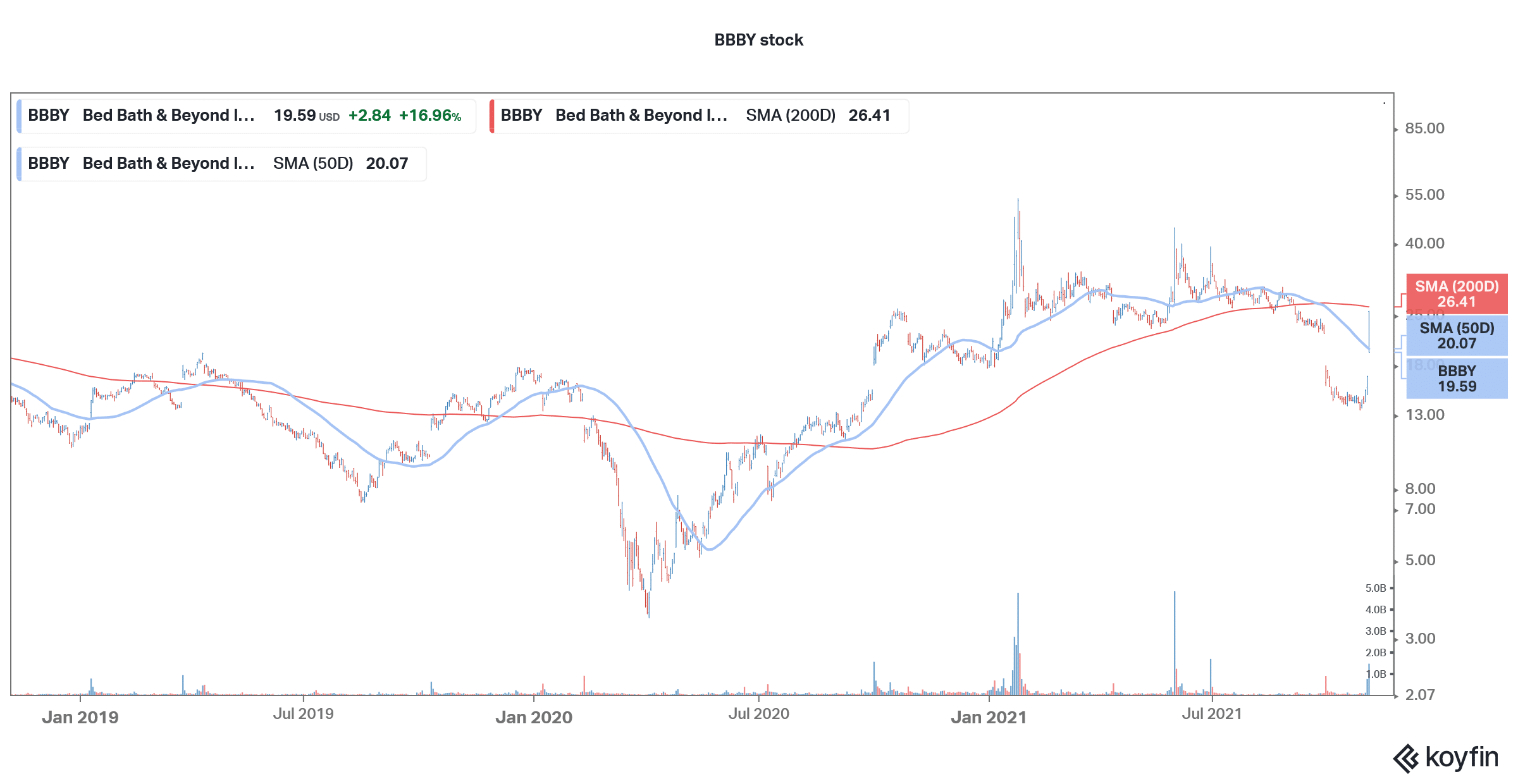Click the 8.00 price axis label
Image resolution: width=1518 pixels, height=784 pixels.
click(x=1421, y=489)
